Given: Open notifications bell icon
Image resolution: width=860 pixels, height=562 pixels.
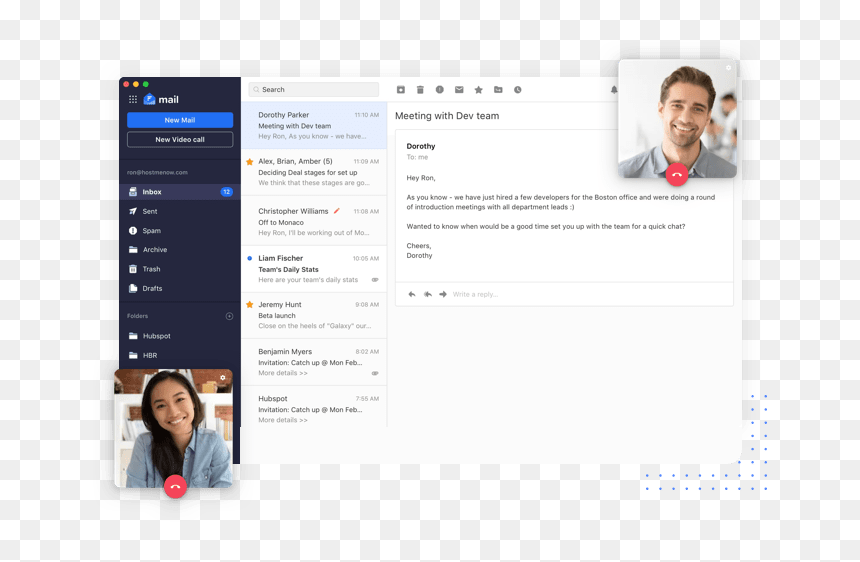Looking at the screenshot, I should coord(614,89).
